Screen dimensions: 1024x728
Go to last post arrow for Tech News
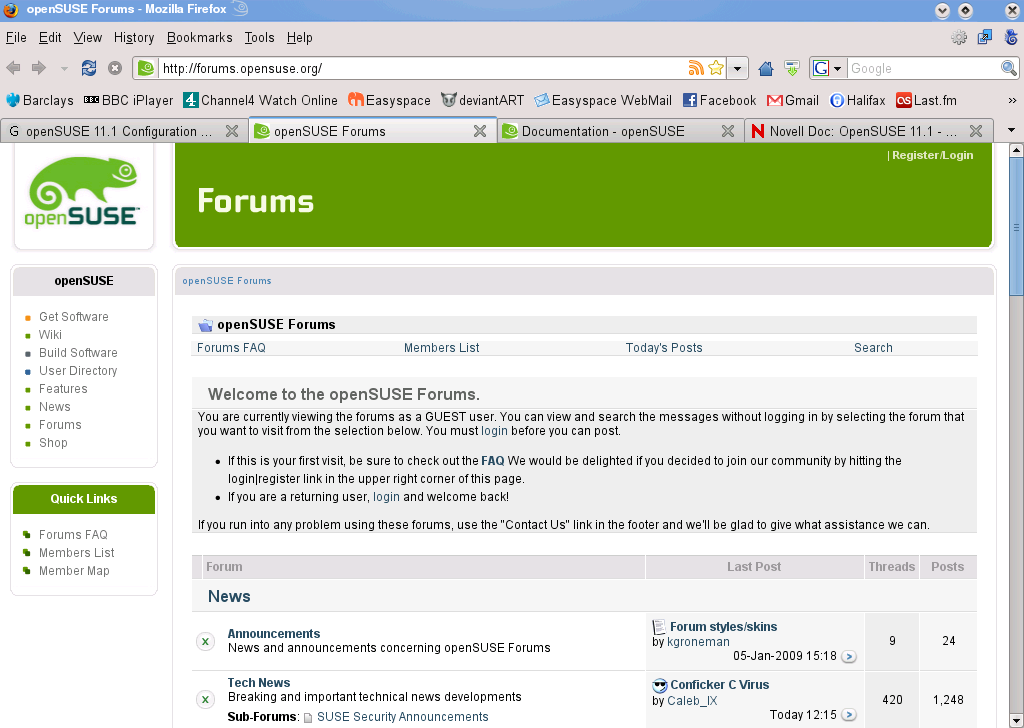848,715
